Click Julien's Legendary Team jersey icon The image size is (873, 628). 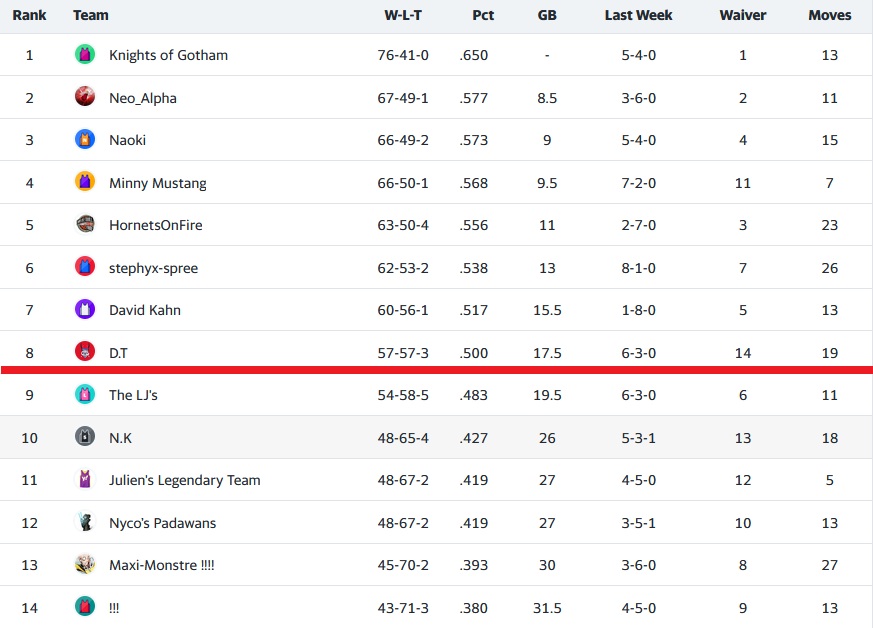(85, 480)
